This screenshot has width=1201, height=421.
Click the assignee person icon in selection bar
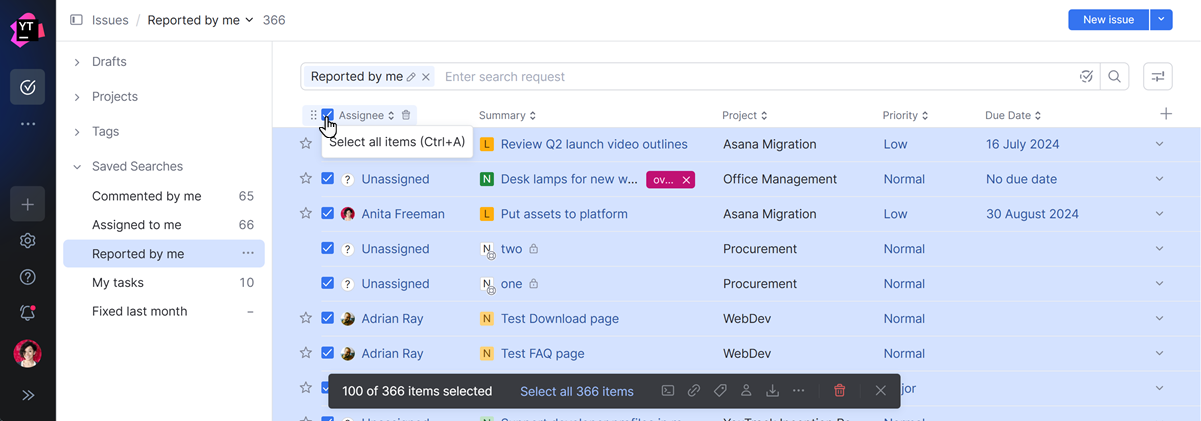(x=746, y=391)
